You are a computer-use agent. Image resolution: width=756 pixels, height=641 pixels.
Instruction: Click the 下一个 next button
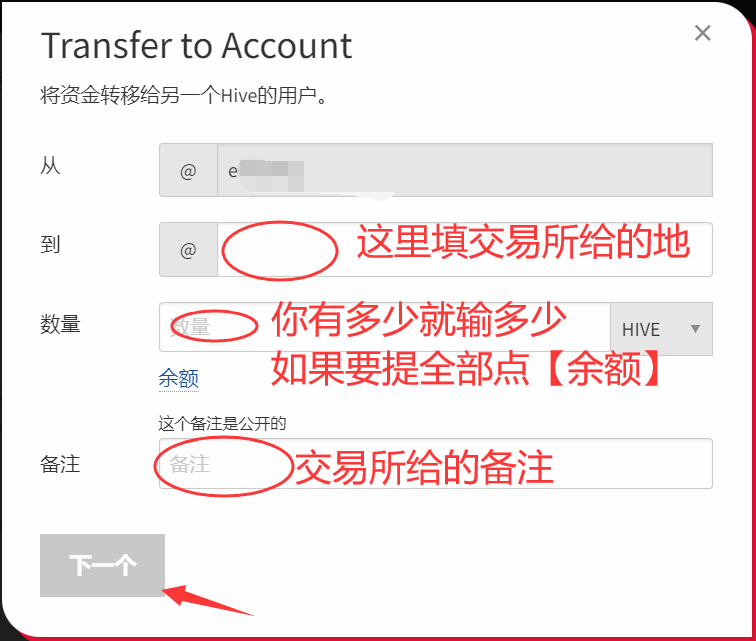(102, 565)
